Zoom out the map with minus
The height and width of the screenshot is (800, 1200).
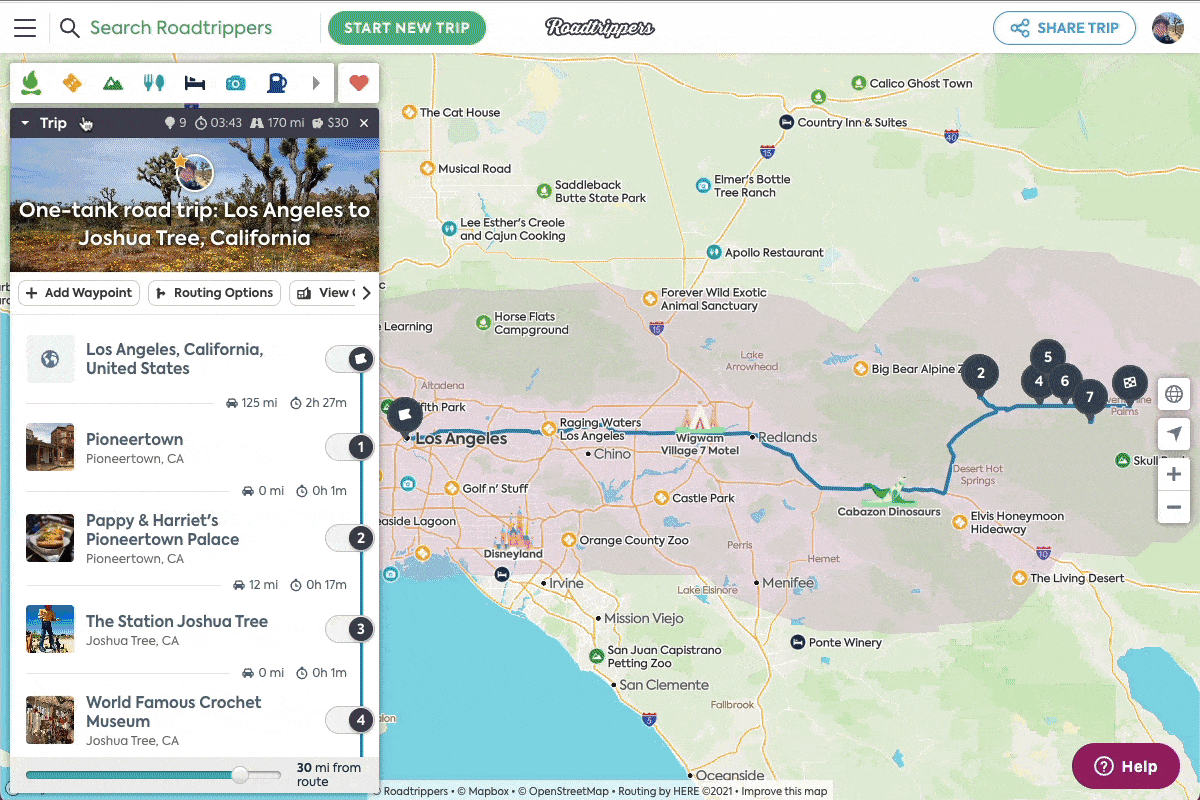pyautogui.click(x=1174, y=507)
